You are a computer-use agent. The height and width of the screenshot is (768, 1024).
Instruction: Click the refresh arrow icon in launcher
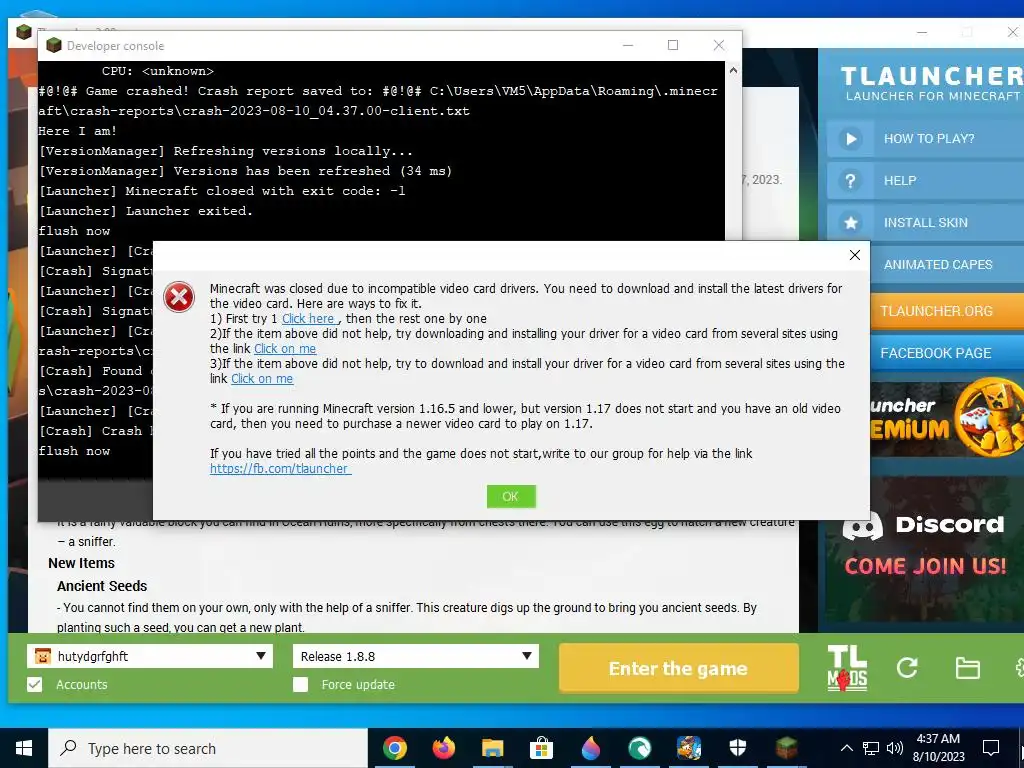[x=907, y=667]
